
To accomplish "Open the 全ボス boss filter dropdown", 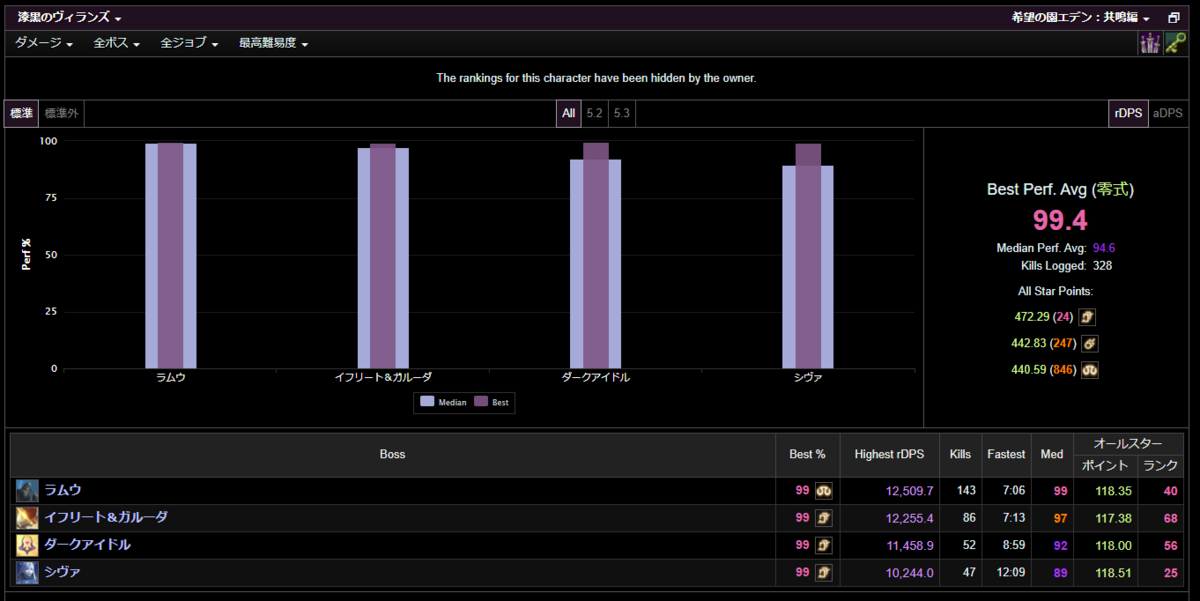I will click(x=116, y=43).
